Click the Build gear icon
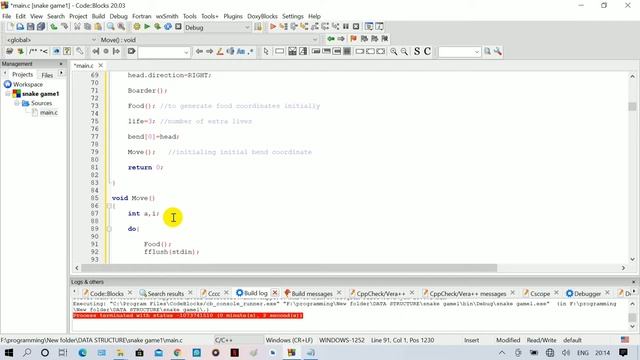 (137, 27)
